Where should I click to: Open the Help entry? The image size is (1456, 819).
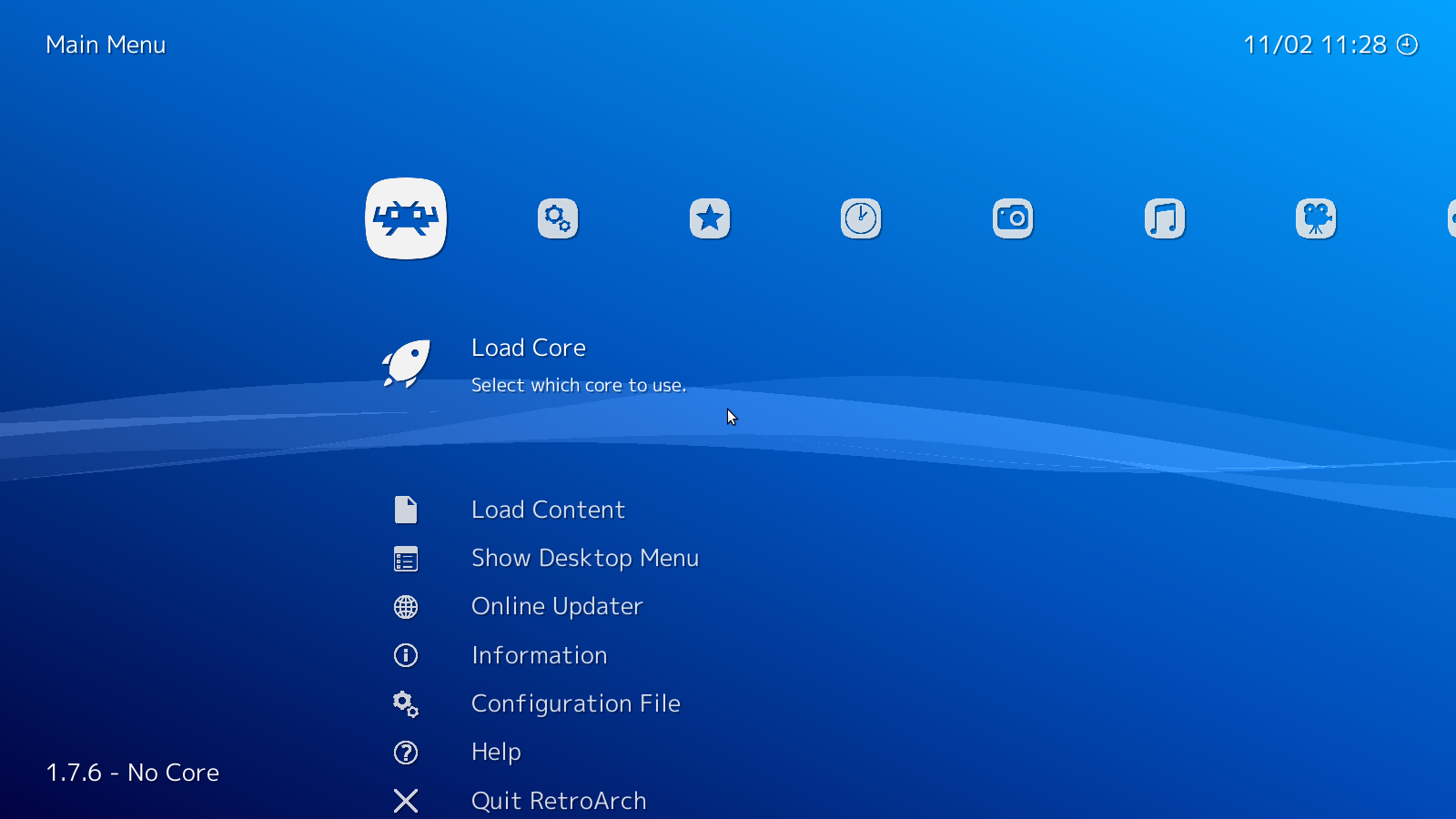click(496, 752)
